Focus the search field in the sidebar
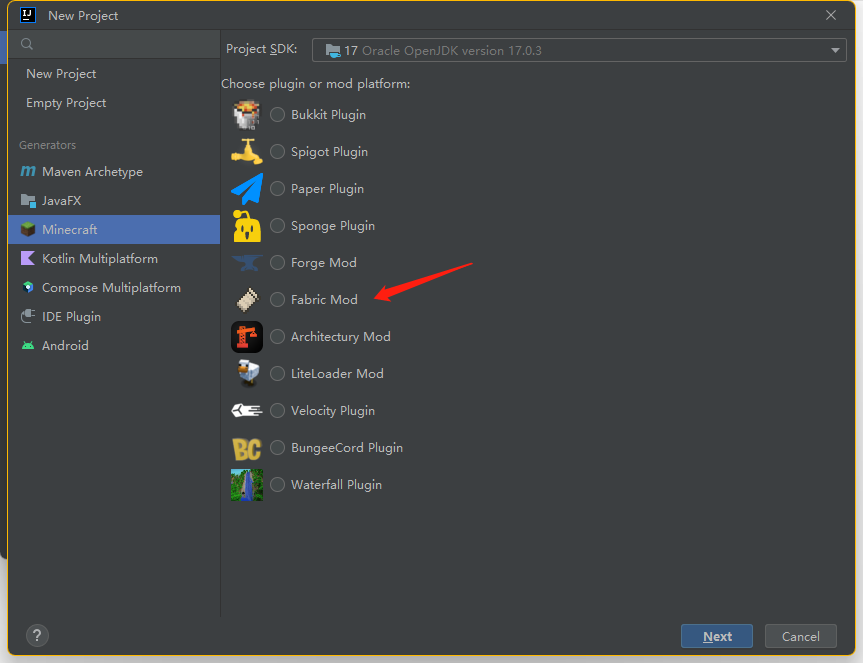This screenshot has height=663, width=863. pyautogui.click(x=114, y=44)
